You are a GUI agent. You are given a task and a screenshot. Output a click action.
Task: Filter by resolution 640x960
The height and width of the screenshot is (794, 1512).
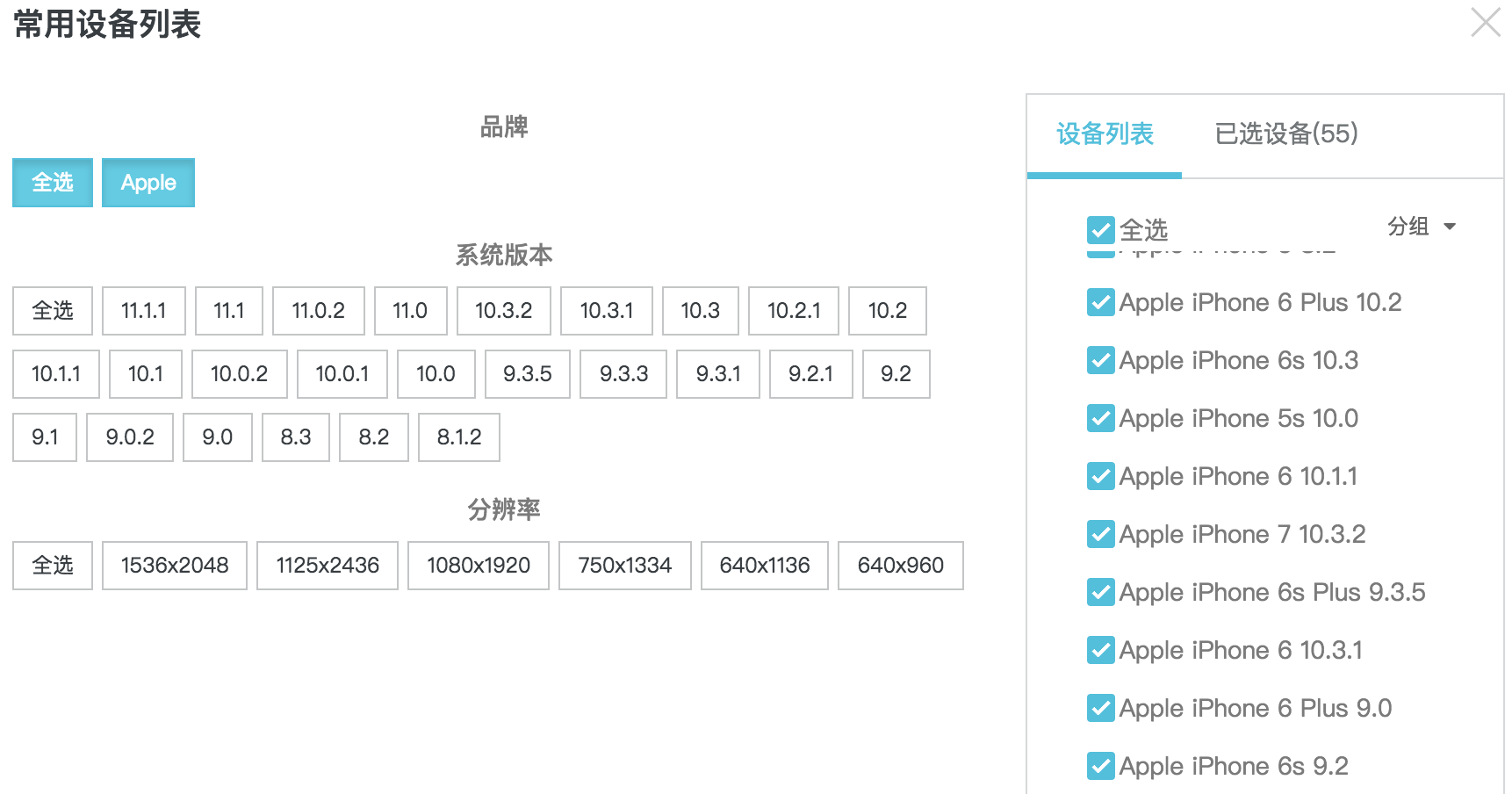tap(901, 566)
